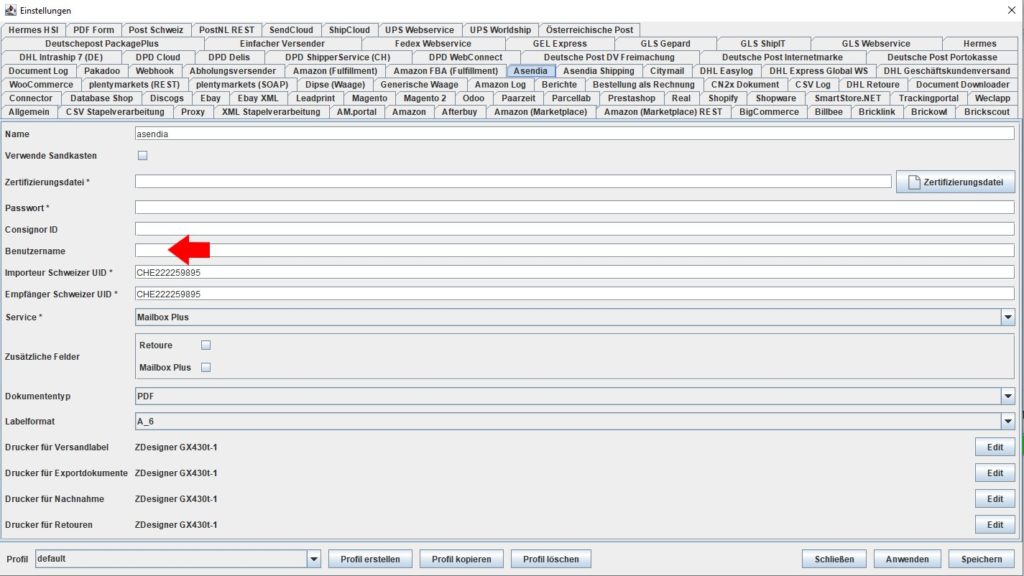The image size is (1024, 576).
Task: Toggle the Verwende Sandkasten checkbox
Action: [142, 155]
